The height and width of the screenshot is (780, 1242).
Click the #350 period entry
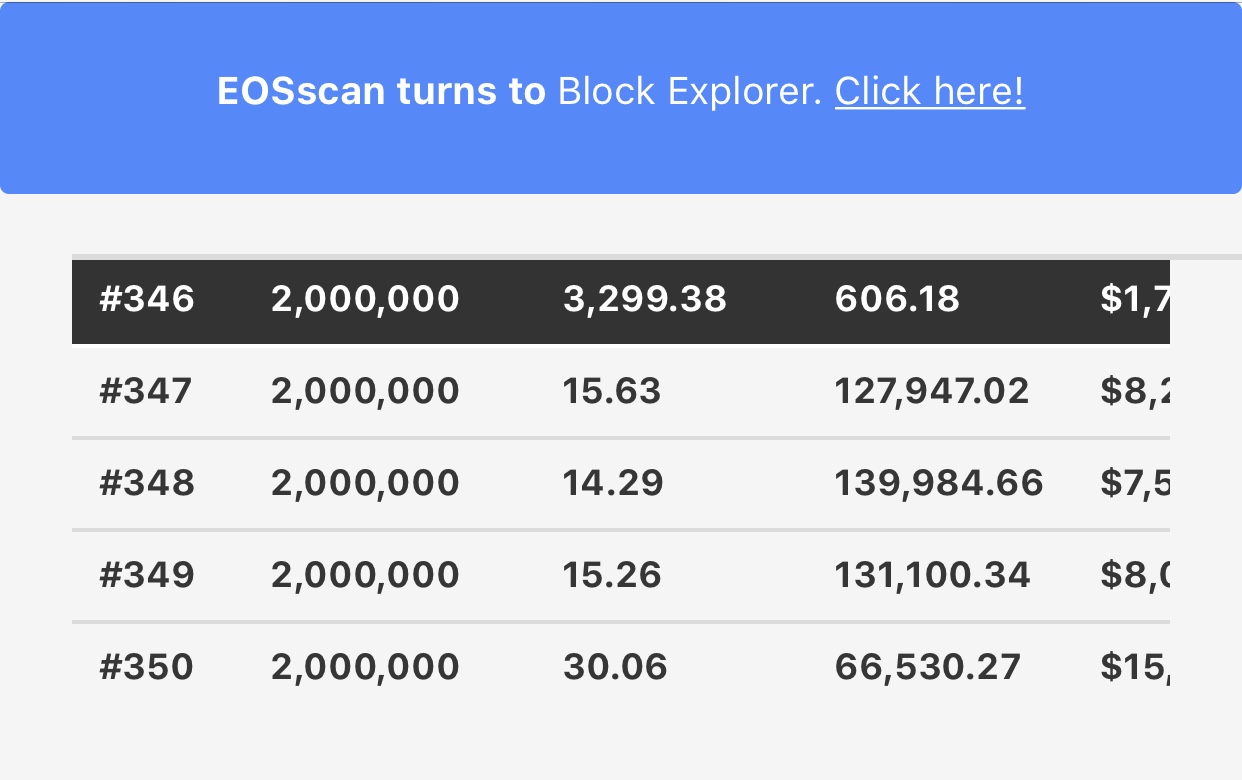click(147, 667)
